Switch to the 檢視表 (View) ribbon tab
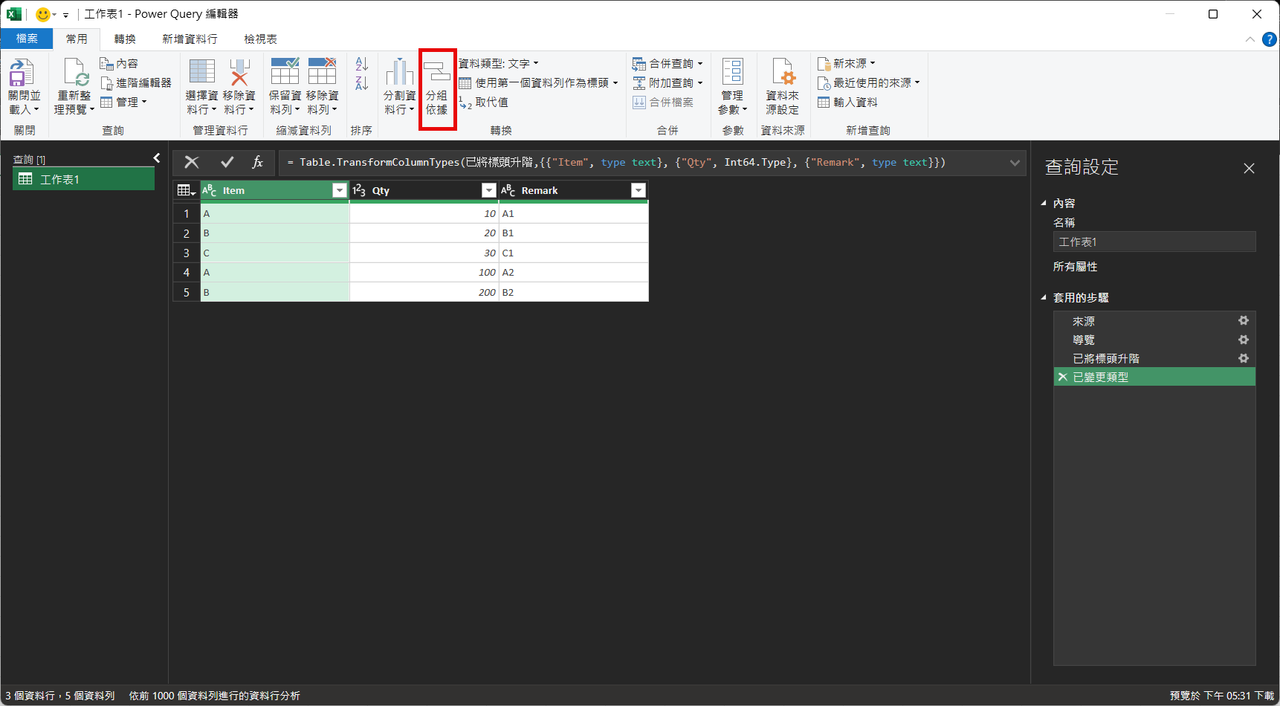 [x=261, y=39]
